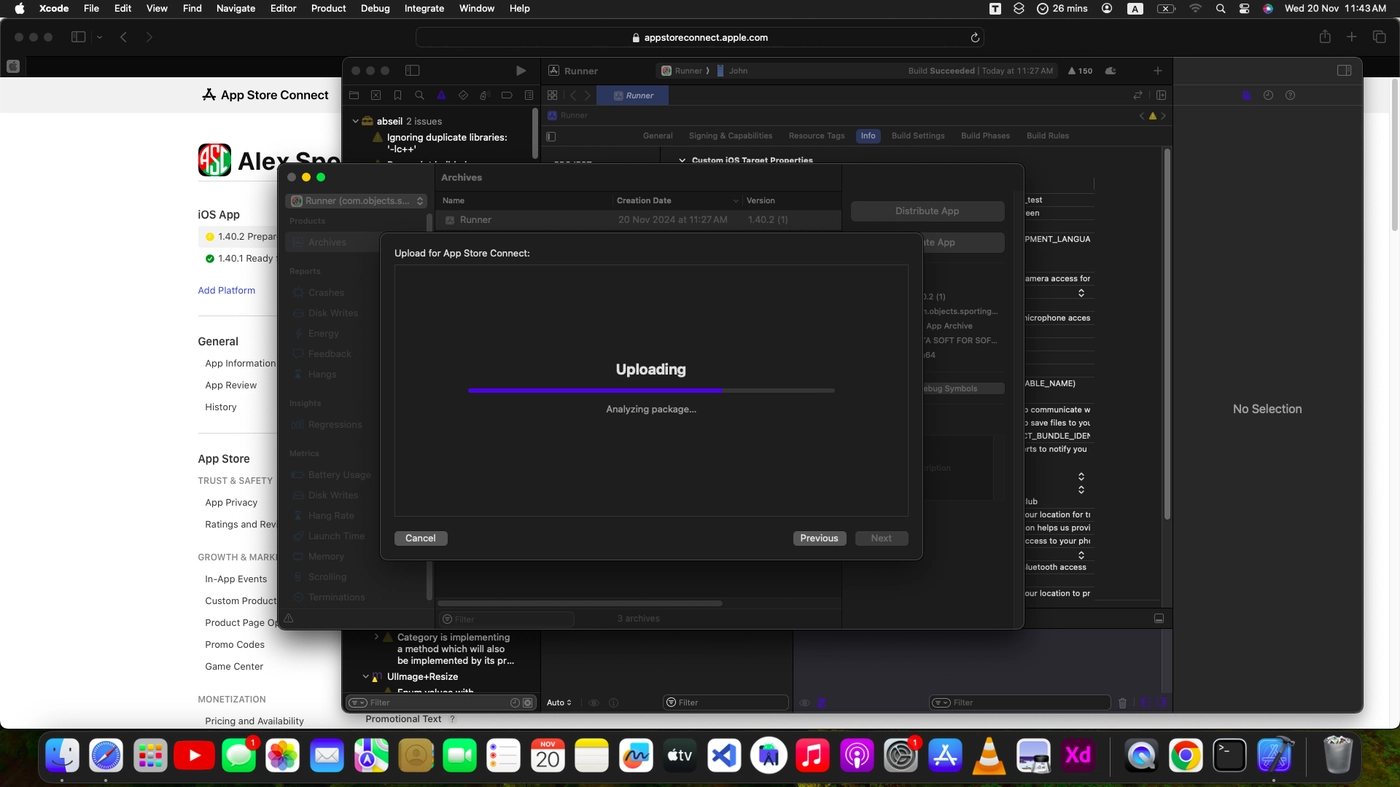Open VLC from the Dock
The height and width of the screenshot is (787, 1400).
click(x=989, y=755)
